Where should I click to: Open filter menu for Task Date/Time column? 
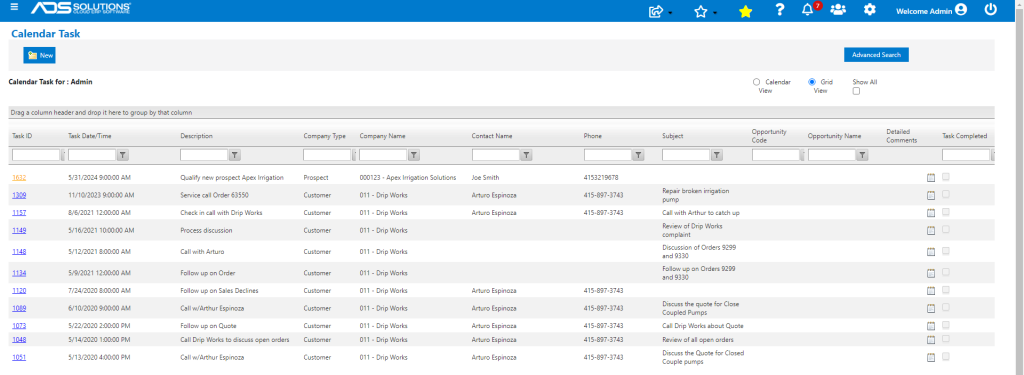[x=123, y=155]
